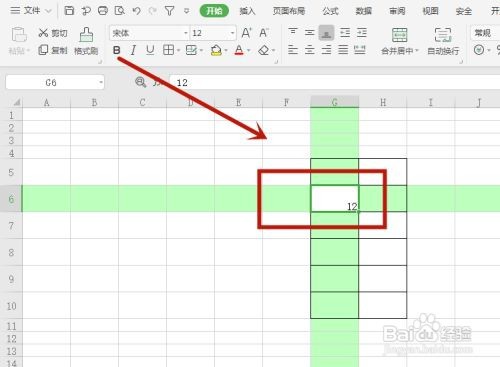Screen dimensions: 500x367
Task: Click the Undo arrow icon
Action: [x=136, y=11]
